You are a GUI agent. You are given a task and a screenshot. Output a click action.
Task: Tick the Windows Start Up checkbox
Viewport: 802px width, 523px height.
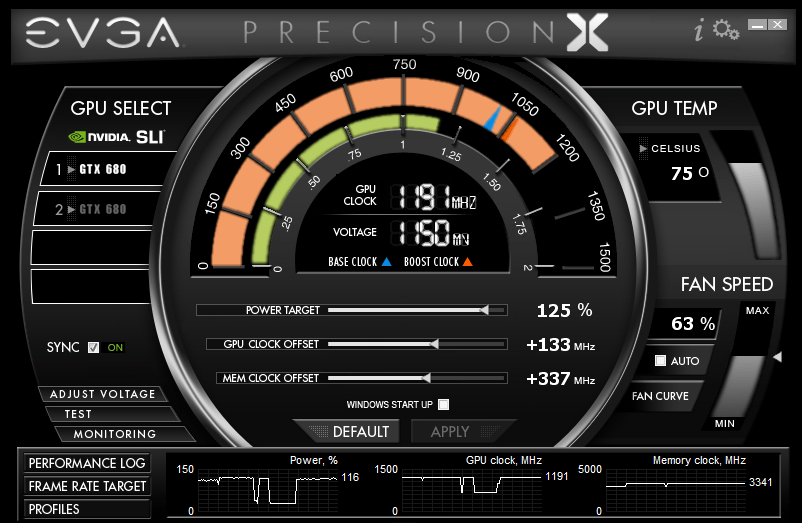[443, 404]
